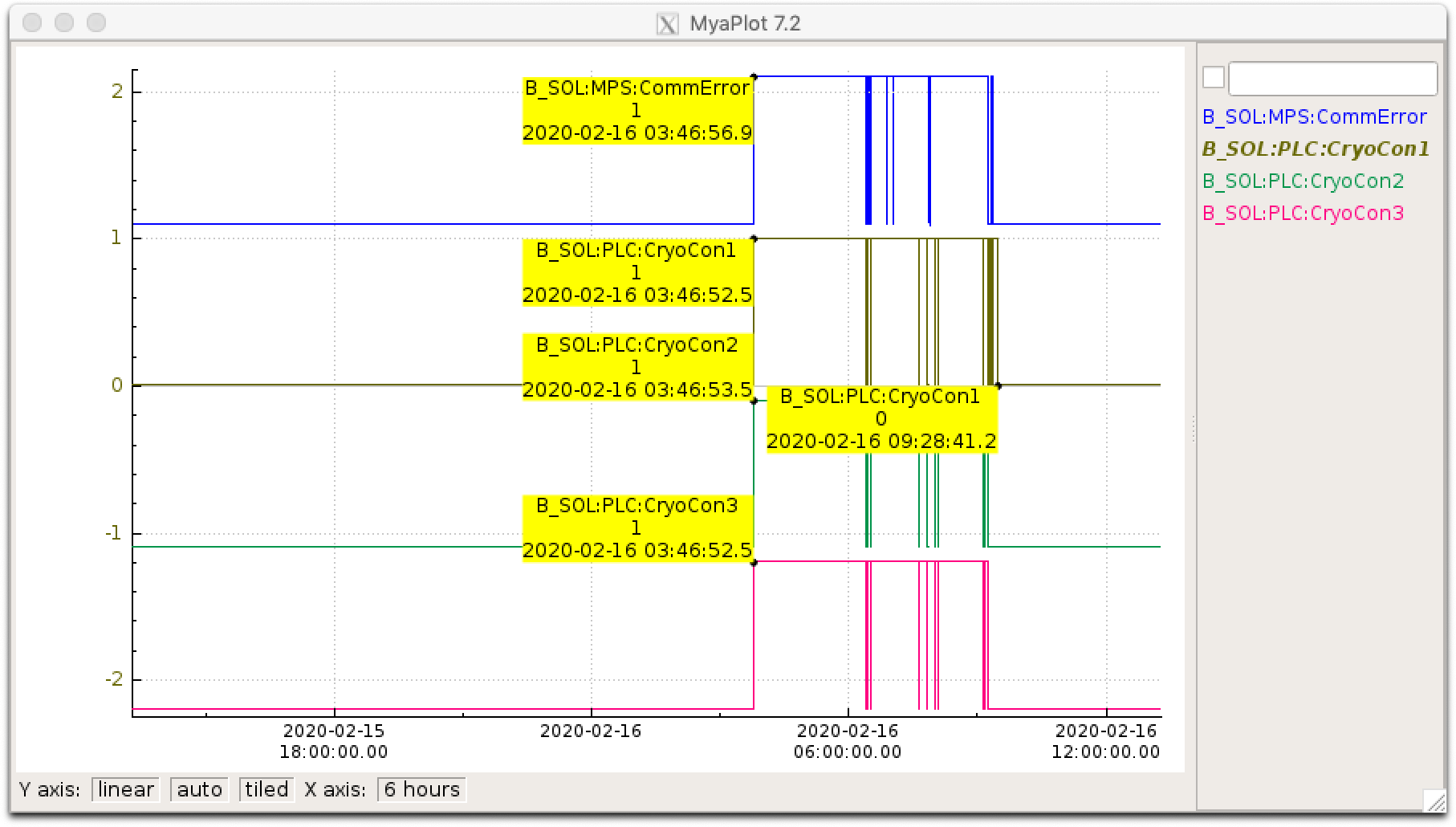Click the window resize grip at corner
Image resolution: width=1456 pixels, height=827 pixels.
click(1433, 801)
